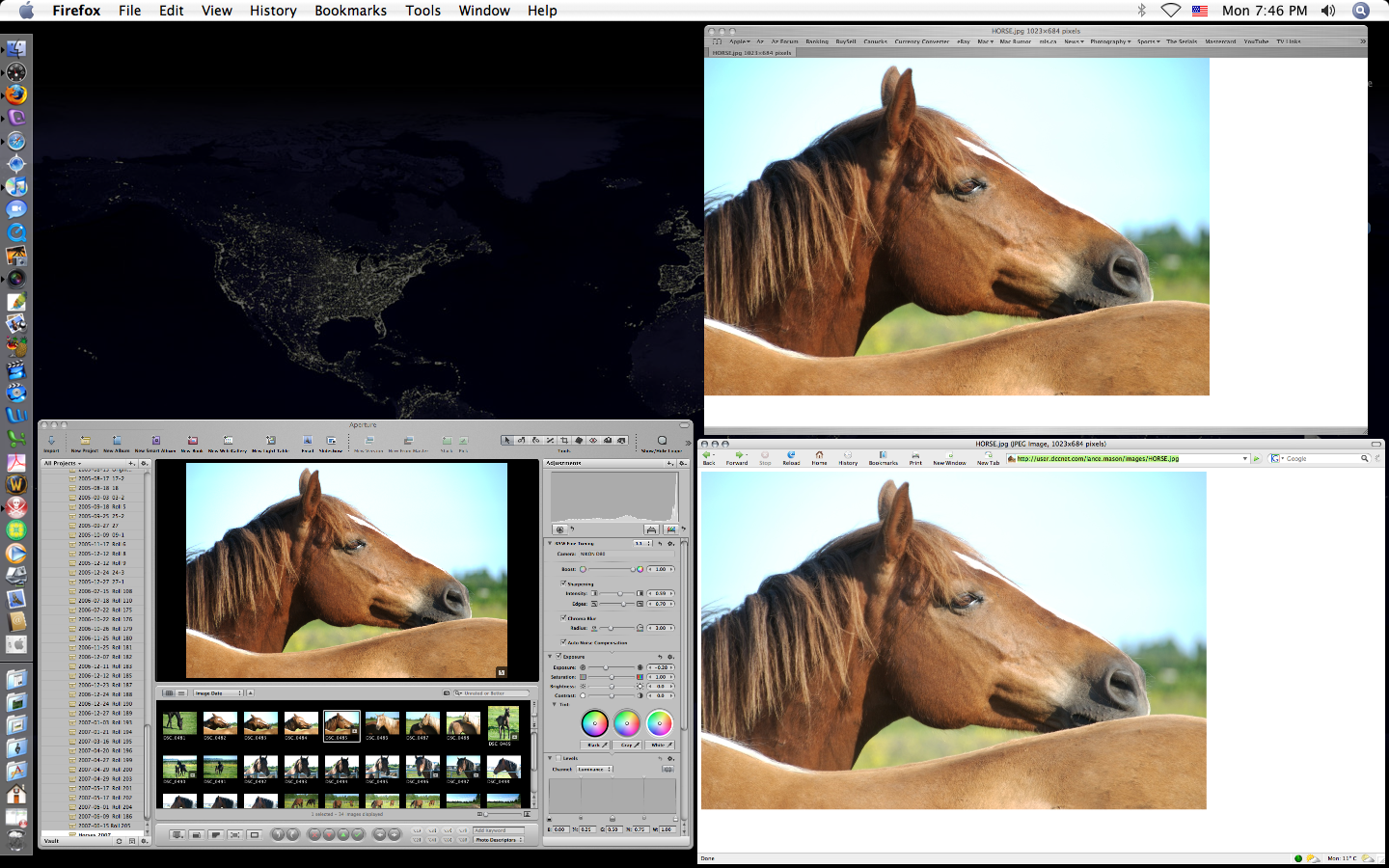Open the Tools menu
The width and height of the screenshot is (1389, 868).
click(422, 11)
